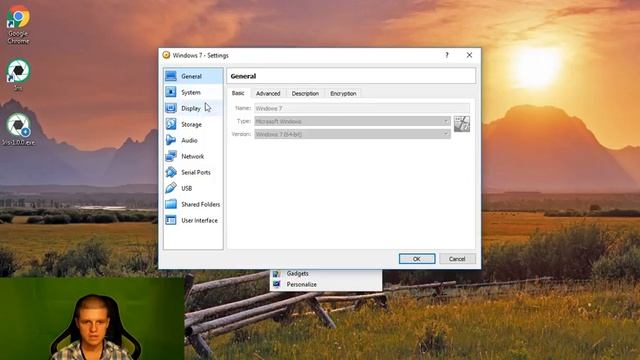Select the Audio speaker icon
The height and width of the screenshot is (360, 640).
(171, 140)
